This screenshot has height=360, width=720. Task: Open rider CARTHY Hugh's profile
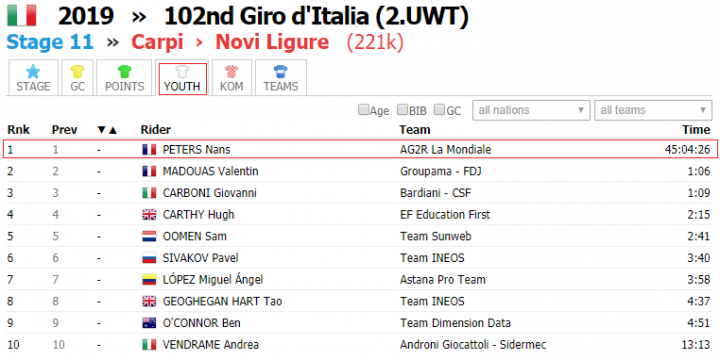coord(198,214)
